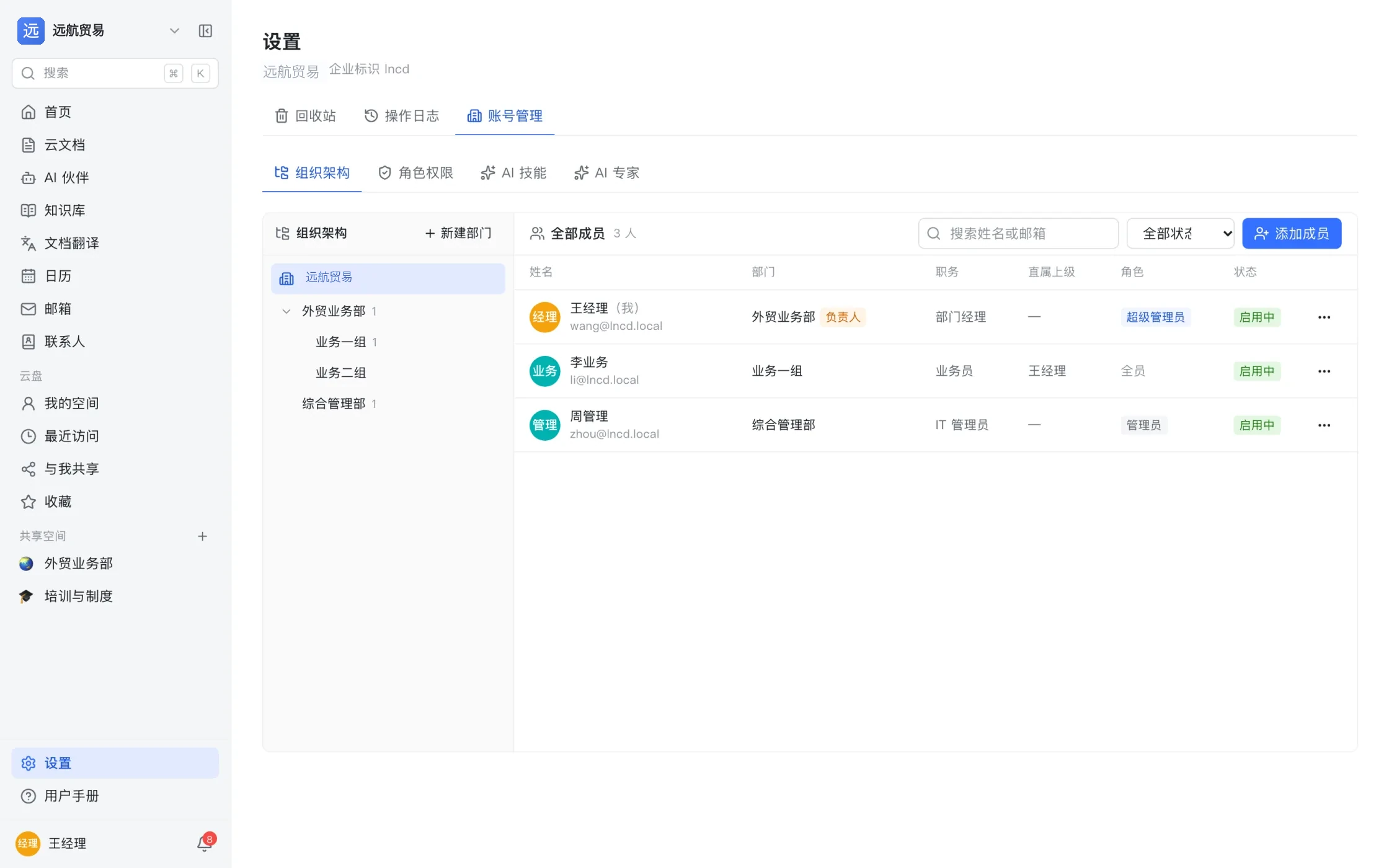Open 用户手册 user manual
The height and width of the screenshot is (868, 1389).
coord(115,796)
